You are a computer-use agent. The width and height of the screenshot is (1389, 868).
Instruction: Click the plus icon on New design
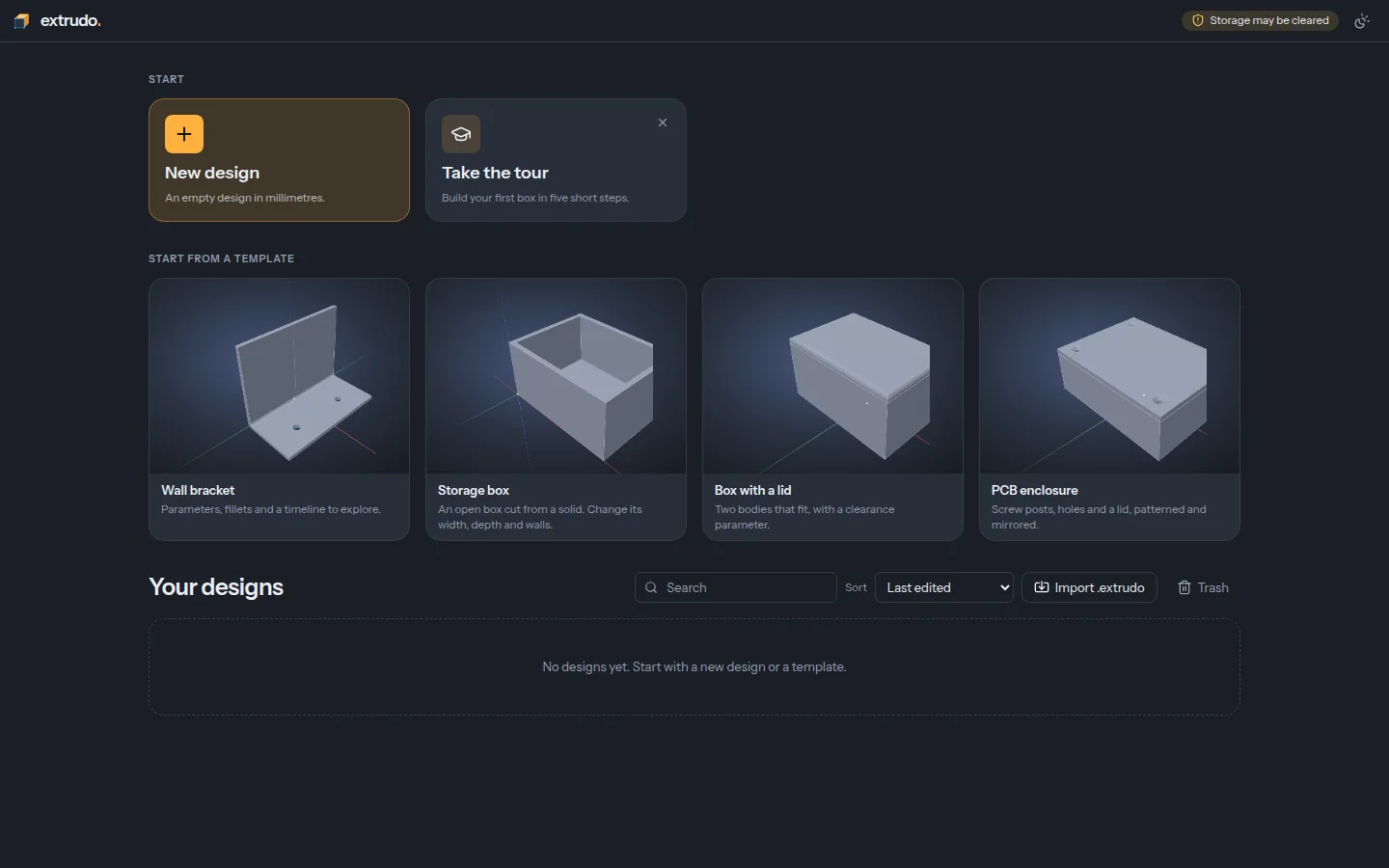[x=184, y=134]
